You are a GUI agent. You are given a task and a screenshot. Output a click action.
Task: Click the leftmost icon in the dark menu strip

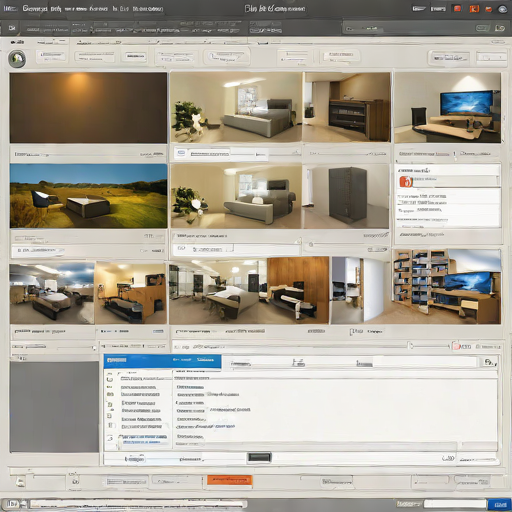click(x=12, y=28)
